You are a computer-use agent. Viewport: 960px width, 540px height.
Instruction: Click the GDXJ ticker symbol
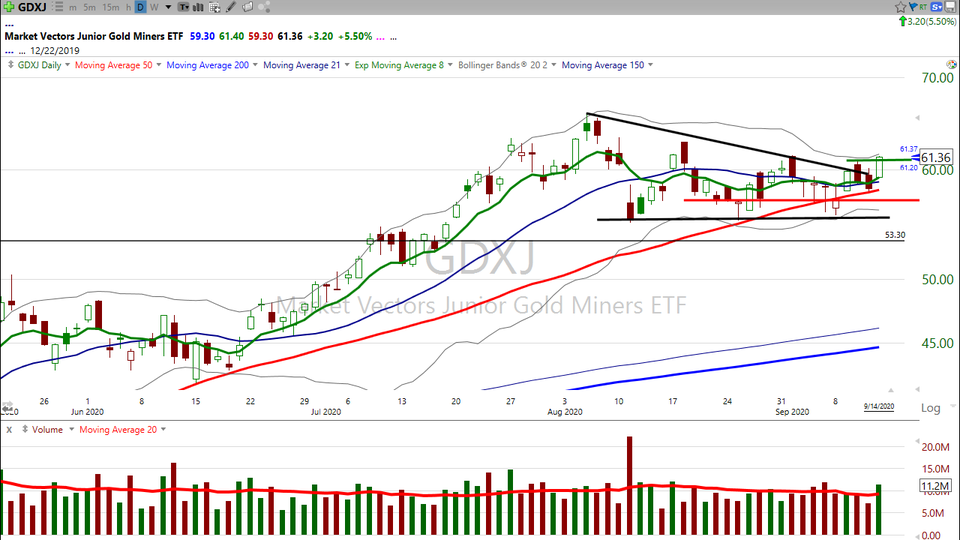tap(32, 7)
